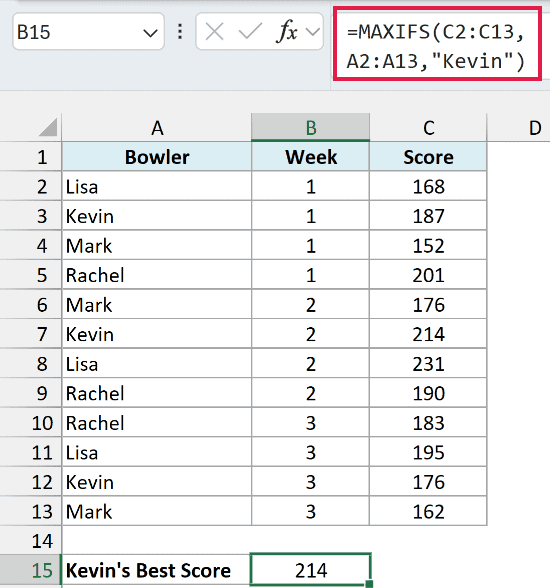Open the Insert Function fx button
Screen dimensions: 550x588
[x=287, y=32]
